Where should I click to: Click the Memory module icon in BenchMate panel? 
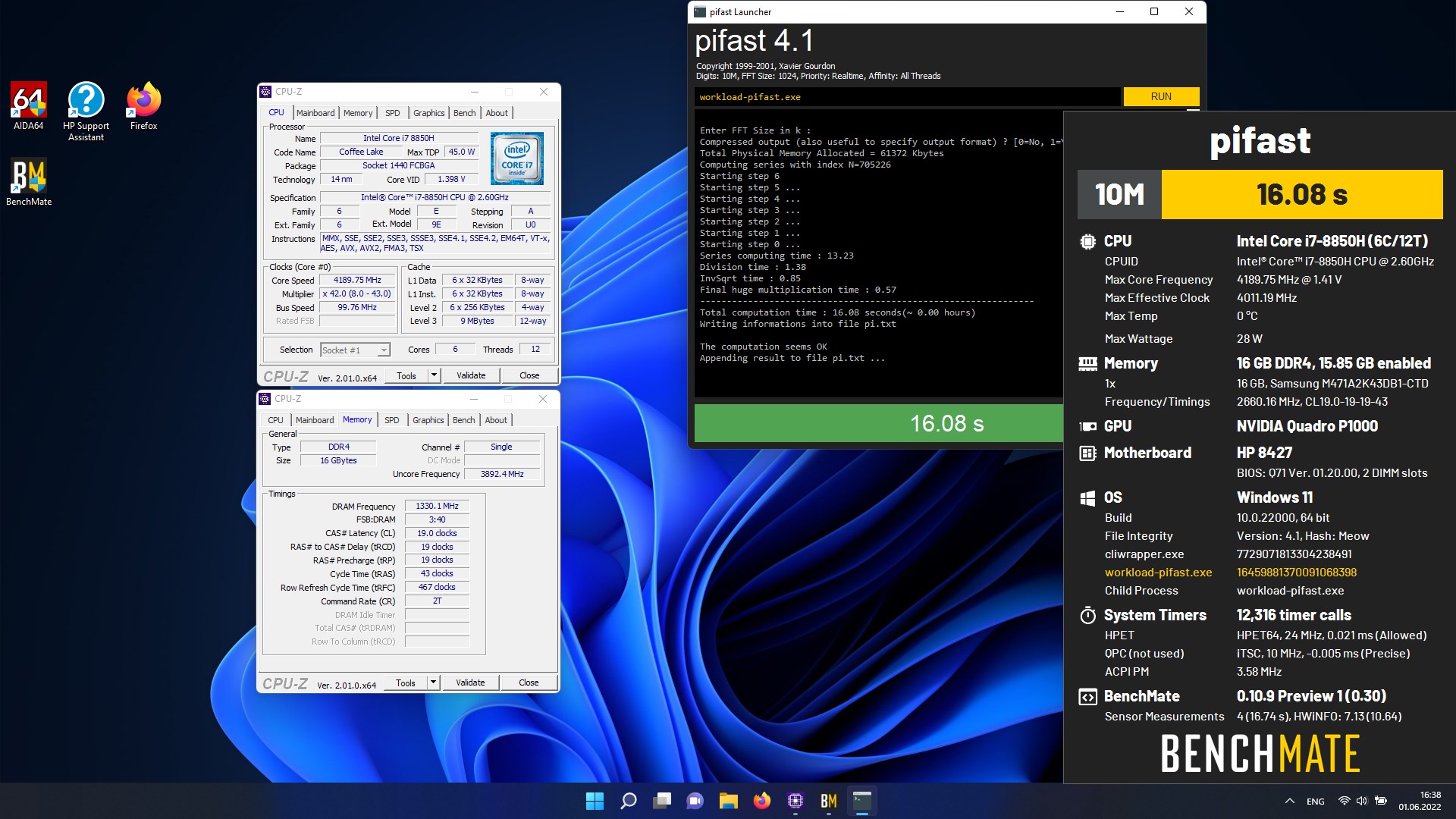pos(1087,364)
